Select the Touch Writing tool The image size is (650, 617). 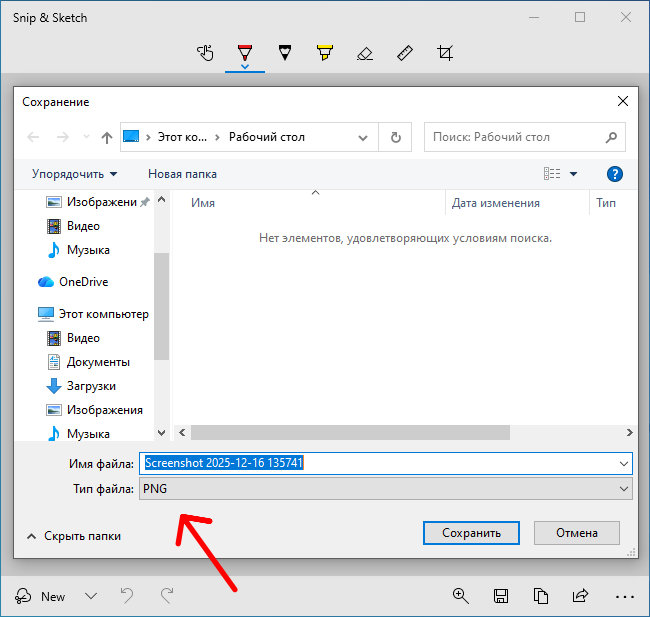205,53
